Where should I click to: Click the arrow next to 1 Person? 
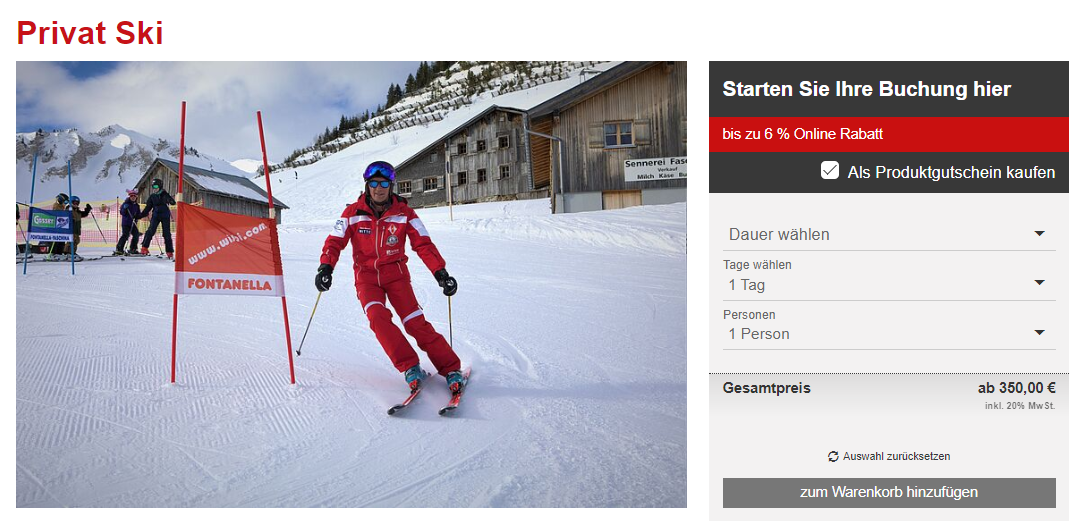click(x=1039, y=333)
